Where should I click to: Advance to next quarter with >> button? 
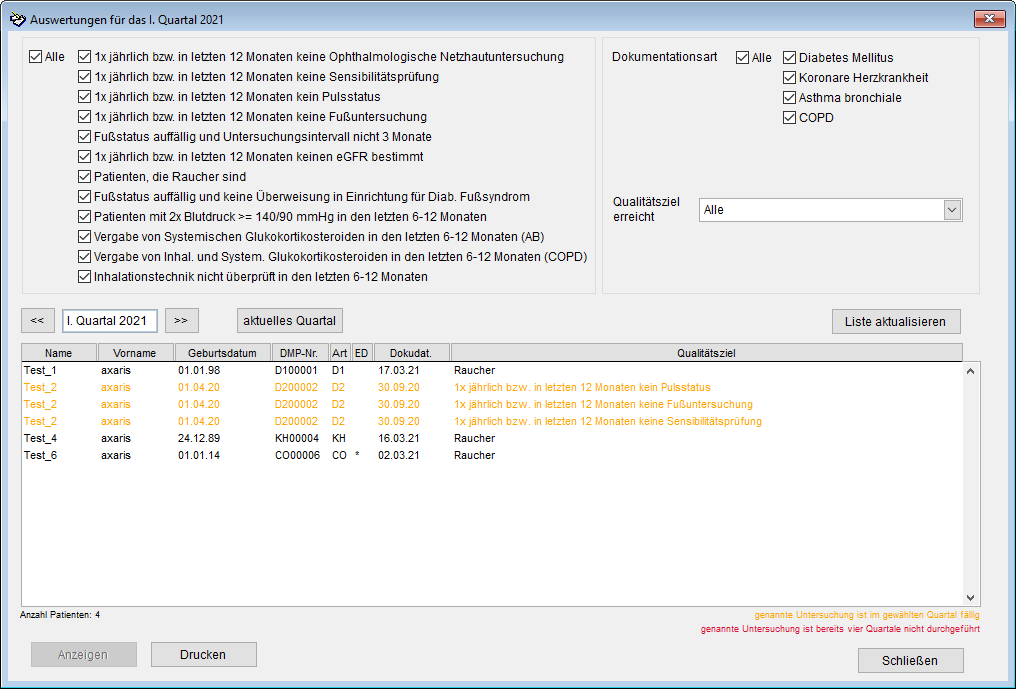[181, 321]
